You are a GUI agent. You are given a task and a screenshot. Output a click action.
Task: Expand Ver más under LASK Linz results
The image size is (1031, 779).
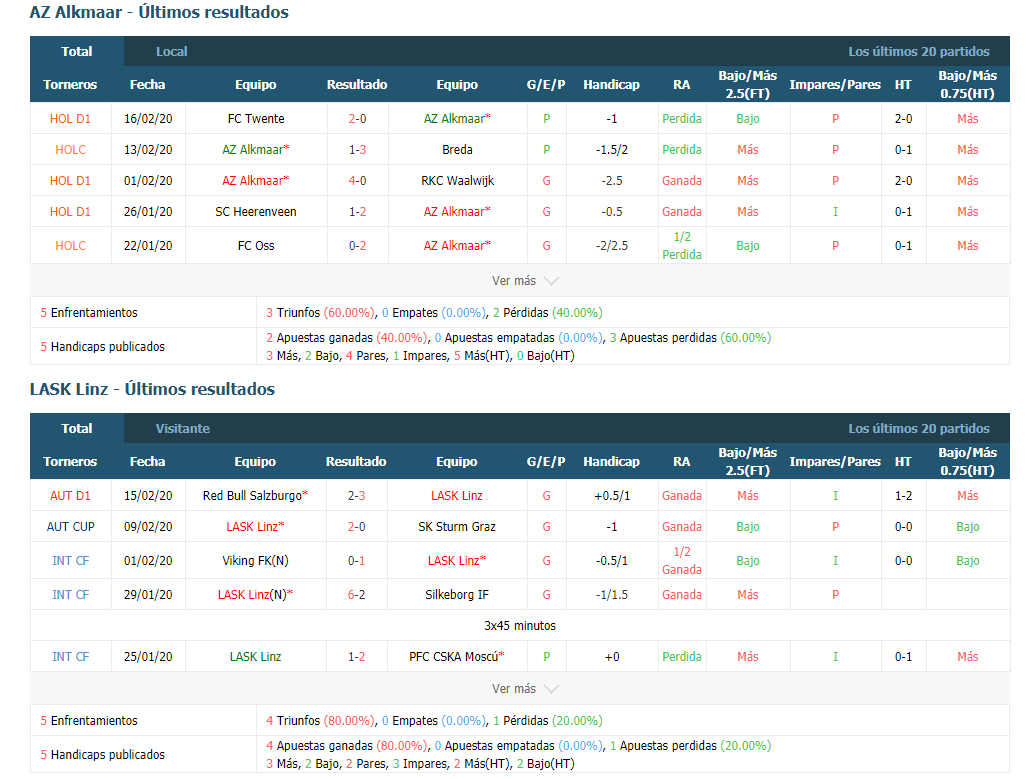click(525, 688)
